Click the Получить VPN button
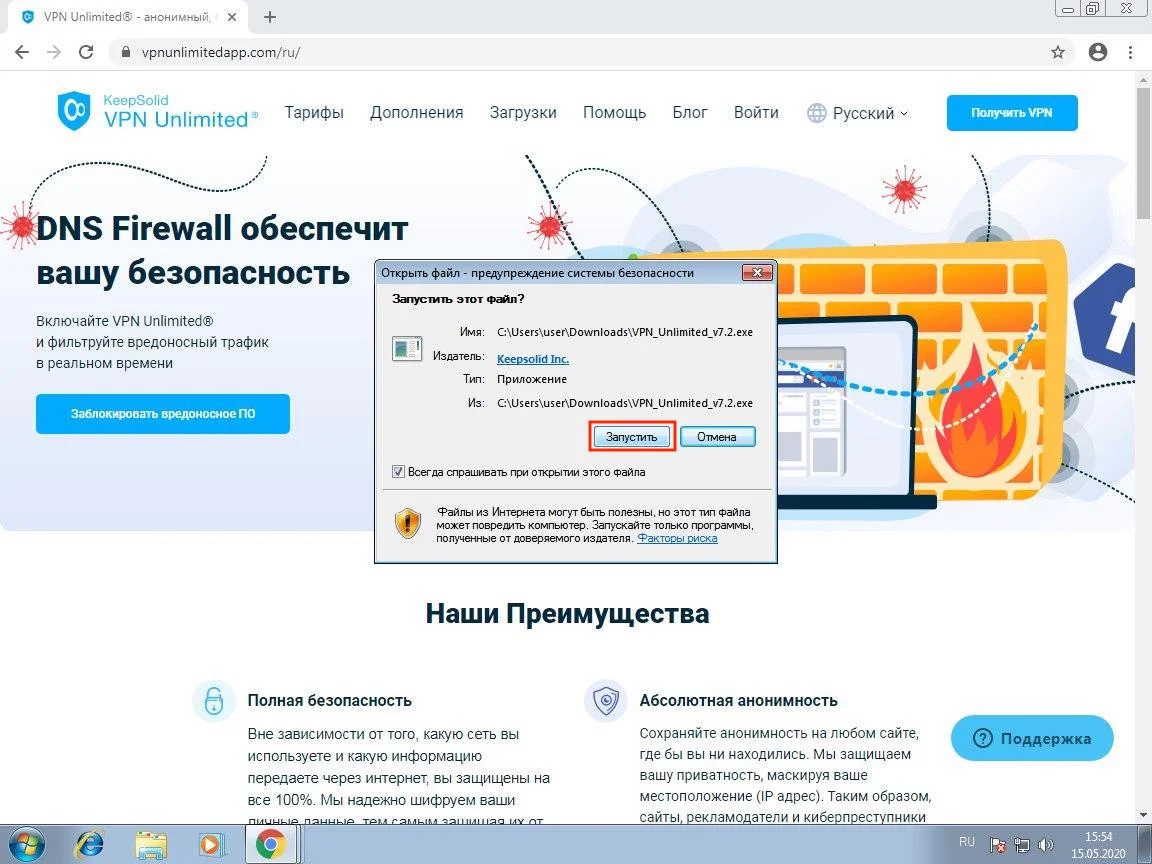 point(1012,113)
